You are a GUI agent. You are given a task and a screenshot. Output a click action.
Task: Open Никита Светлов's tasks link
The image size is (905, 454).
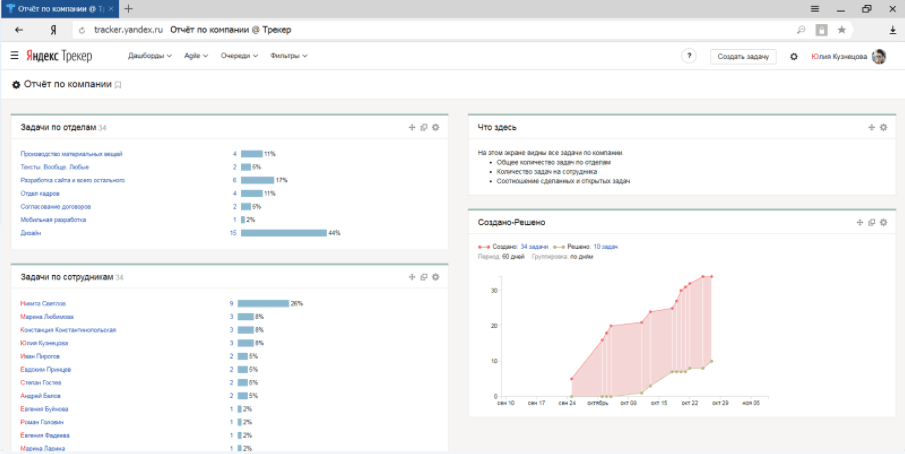[x=43, y=303]
